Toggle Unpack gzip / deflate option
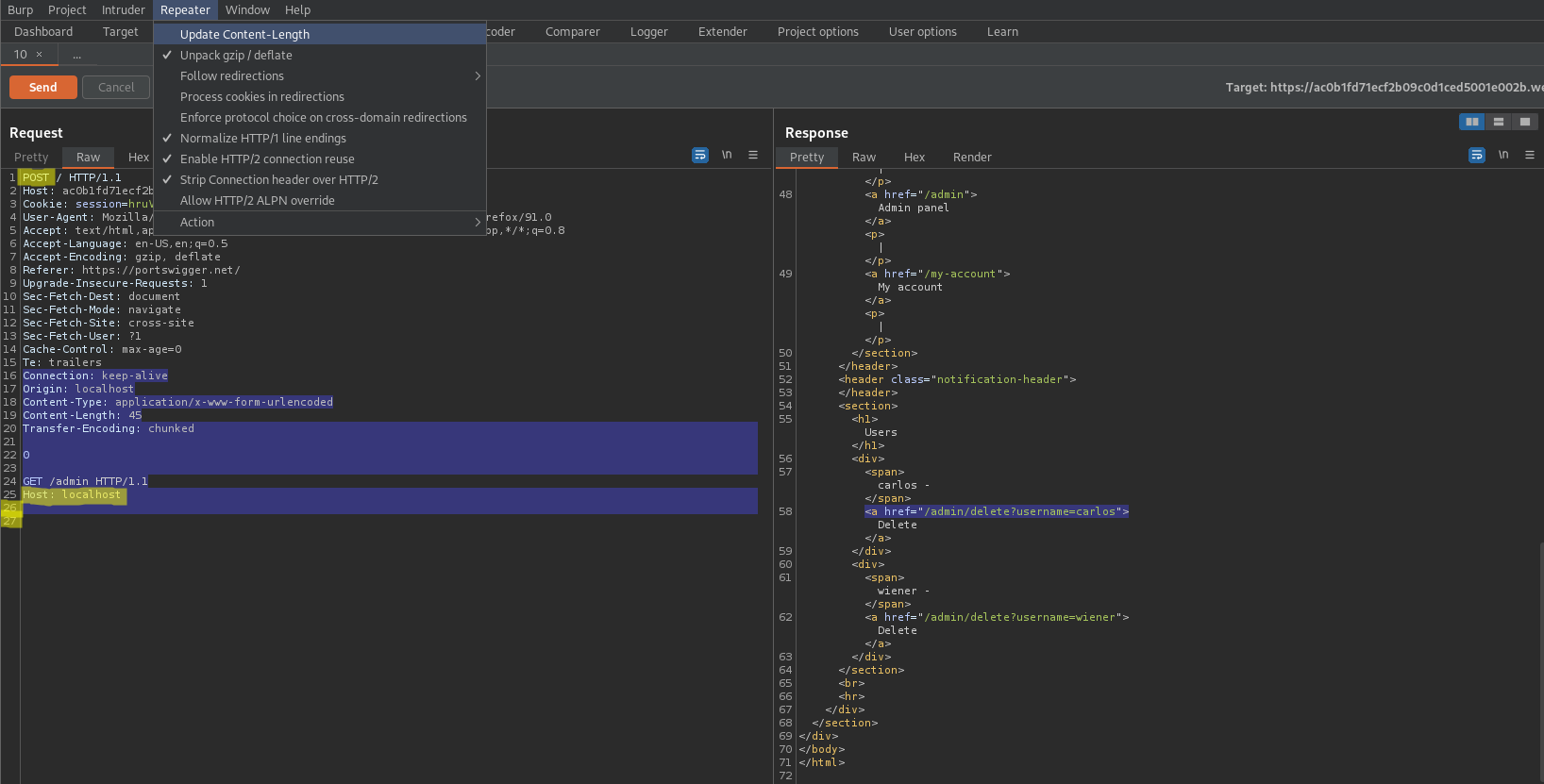Image resolution: width=1544 pixels, height=784 pixels. [320, 55]
